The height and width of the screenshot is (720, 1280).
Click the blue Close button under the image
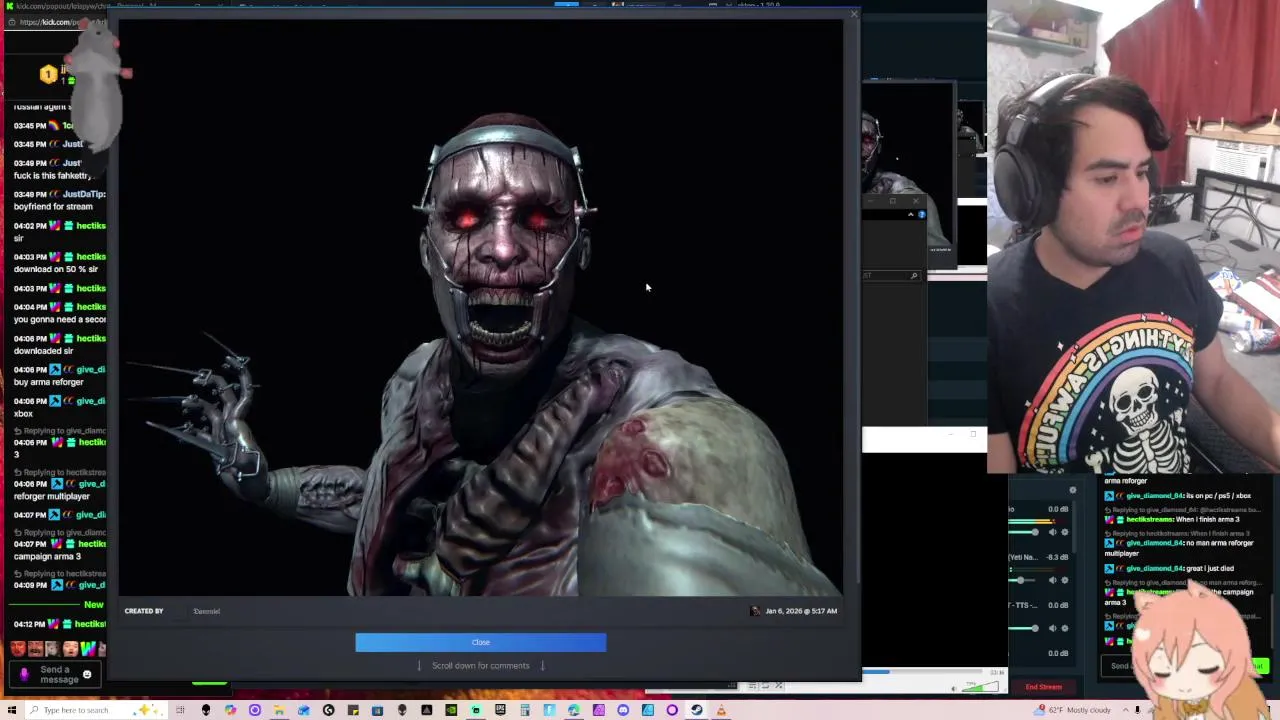(x=480, y=642)
